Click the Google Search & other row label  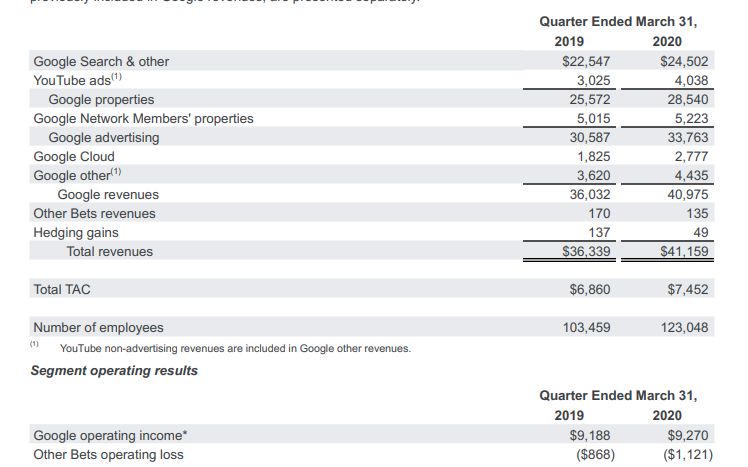tap(101, 62)
